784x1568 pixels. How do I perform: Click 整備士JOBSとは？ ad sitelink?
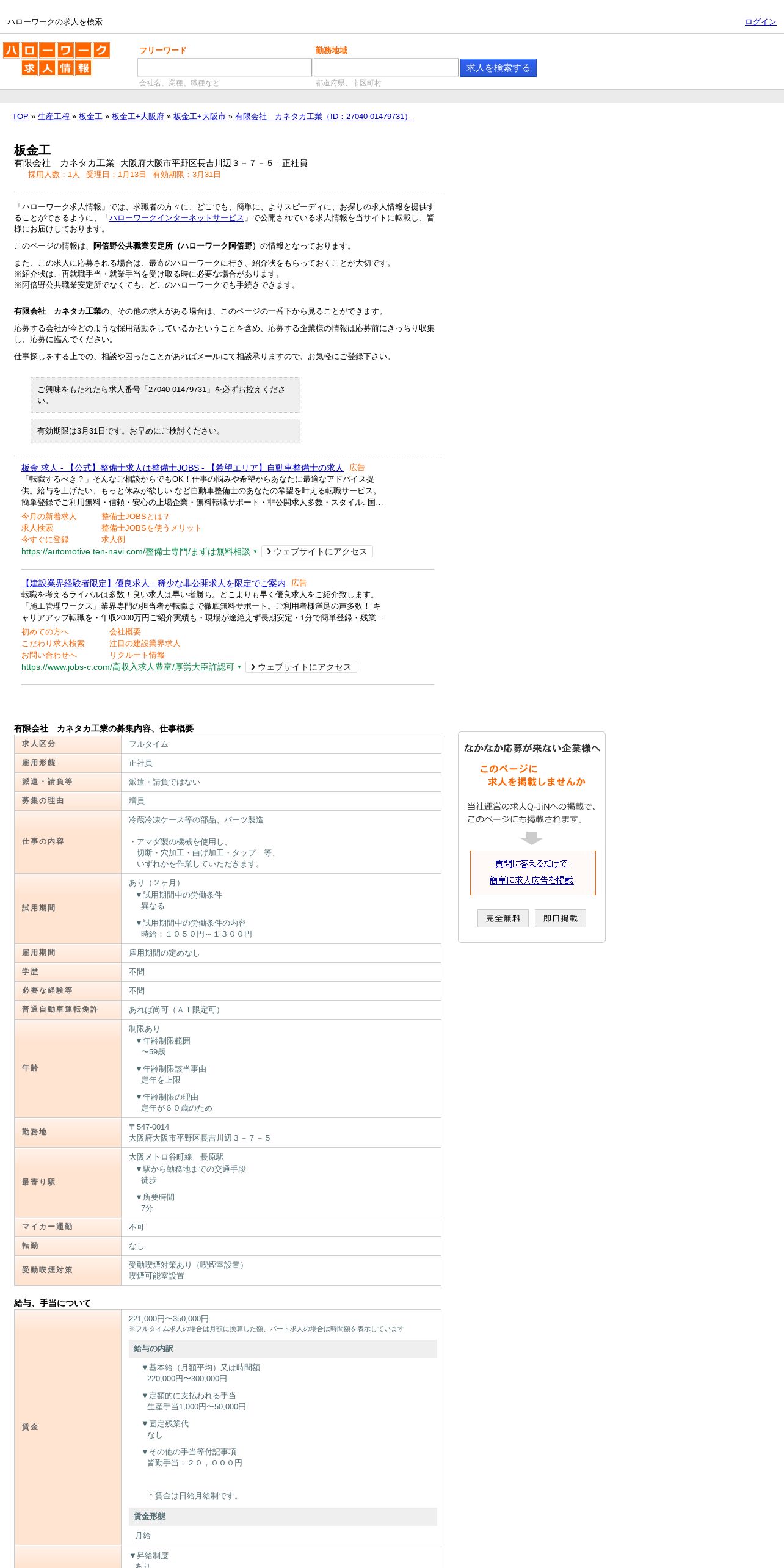click(x=136, y=517)
